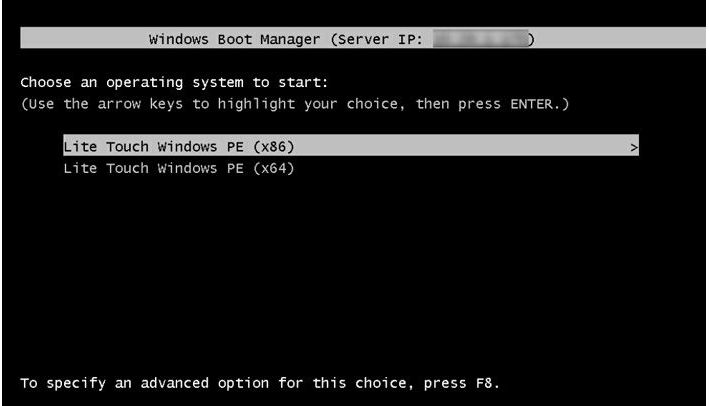Click the words 'advanced option' in footer
The image size is (709, 406).
(205, 383)
